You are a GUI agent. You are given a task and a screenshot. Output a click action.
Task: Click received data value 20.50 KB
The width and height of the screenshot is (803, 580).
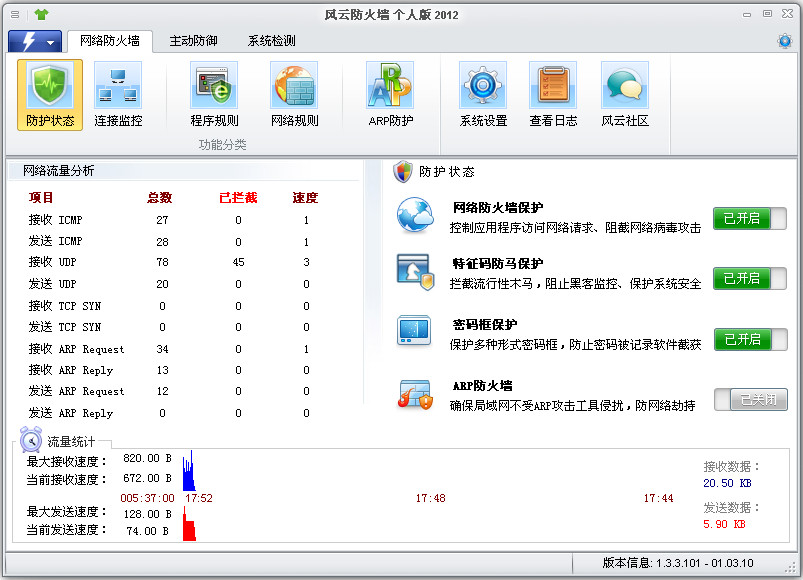(x=727, y=483)
